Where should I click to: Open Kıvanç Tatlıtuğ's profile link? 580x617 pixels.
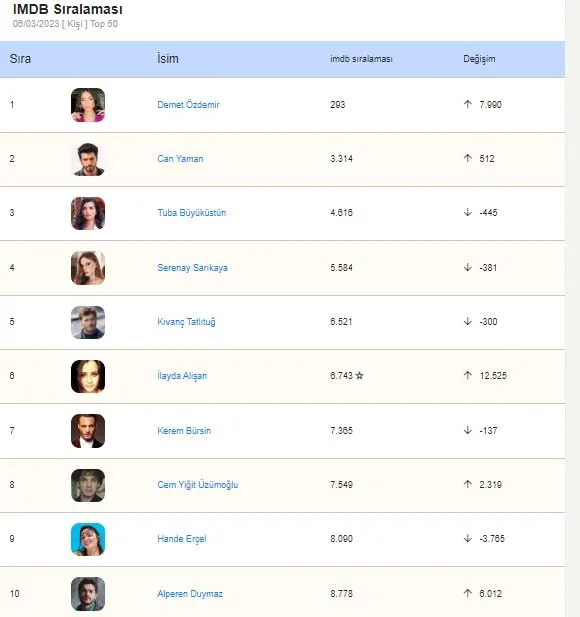pyautogui.click(x=186, y=322)
